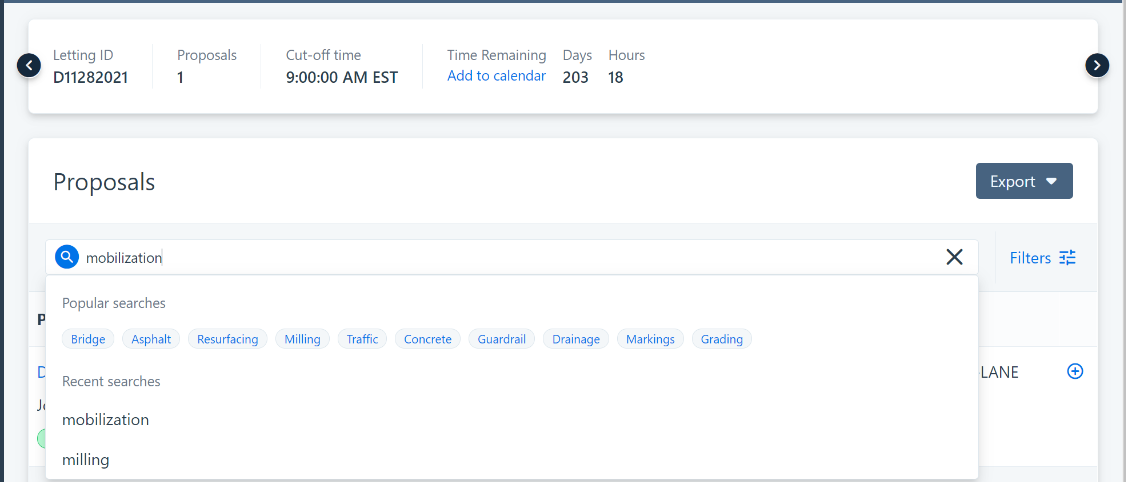Select the Markings search chip
Viewport: 1126px width, 482px height.
tap(650, 339)
